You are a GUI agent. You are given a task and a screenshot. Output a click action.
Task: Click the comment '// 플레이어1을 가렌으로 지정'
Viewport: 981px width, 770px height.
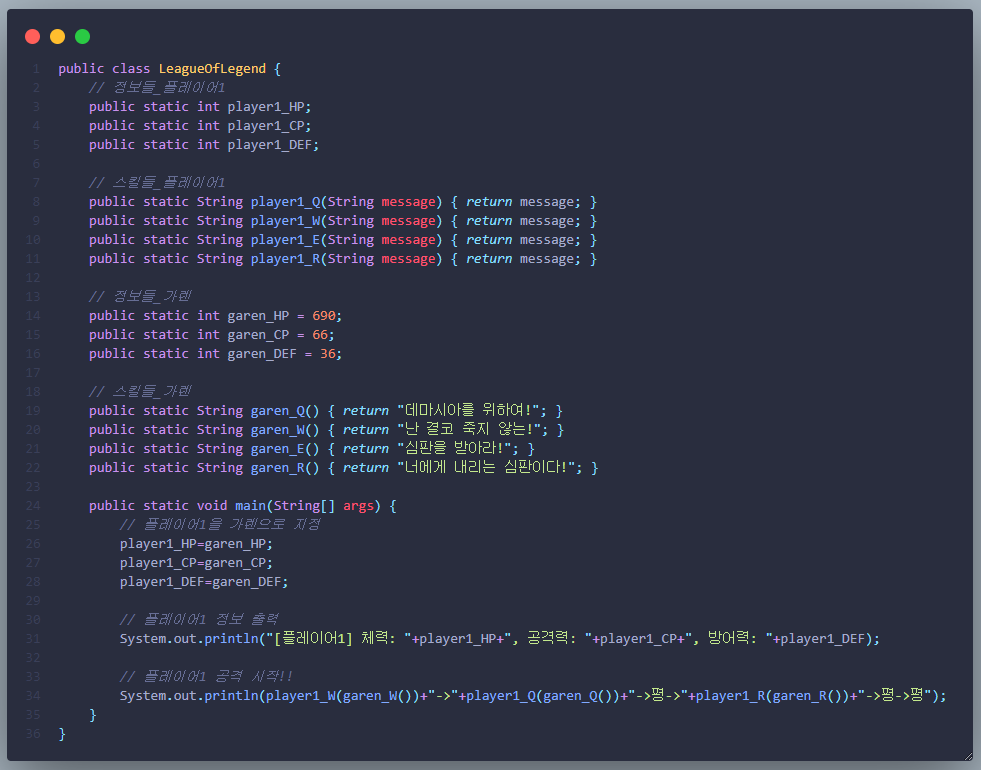point(220,525)
